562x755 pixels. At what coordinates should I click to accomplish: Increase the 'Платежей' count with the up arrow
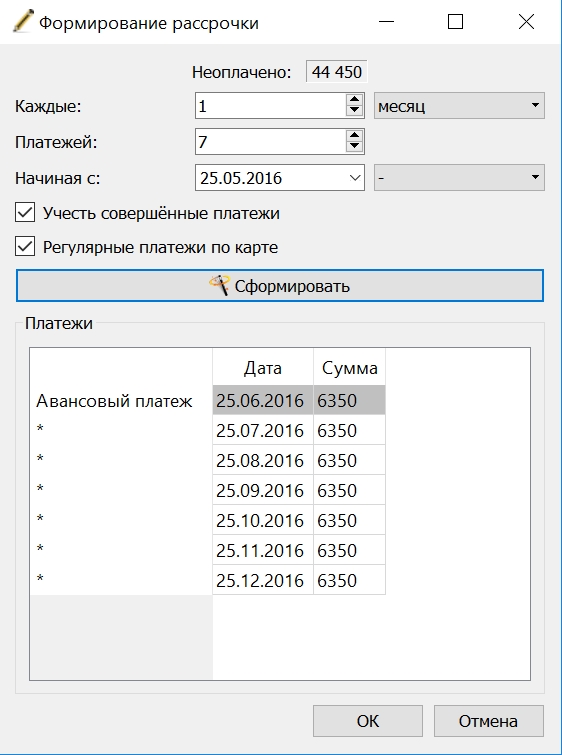coord(354,136)
